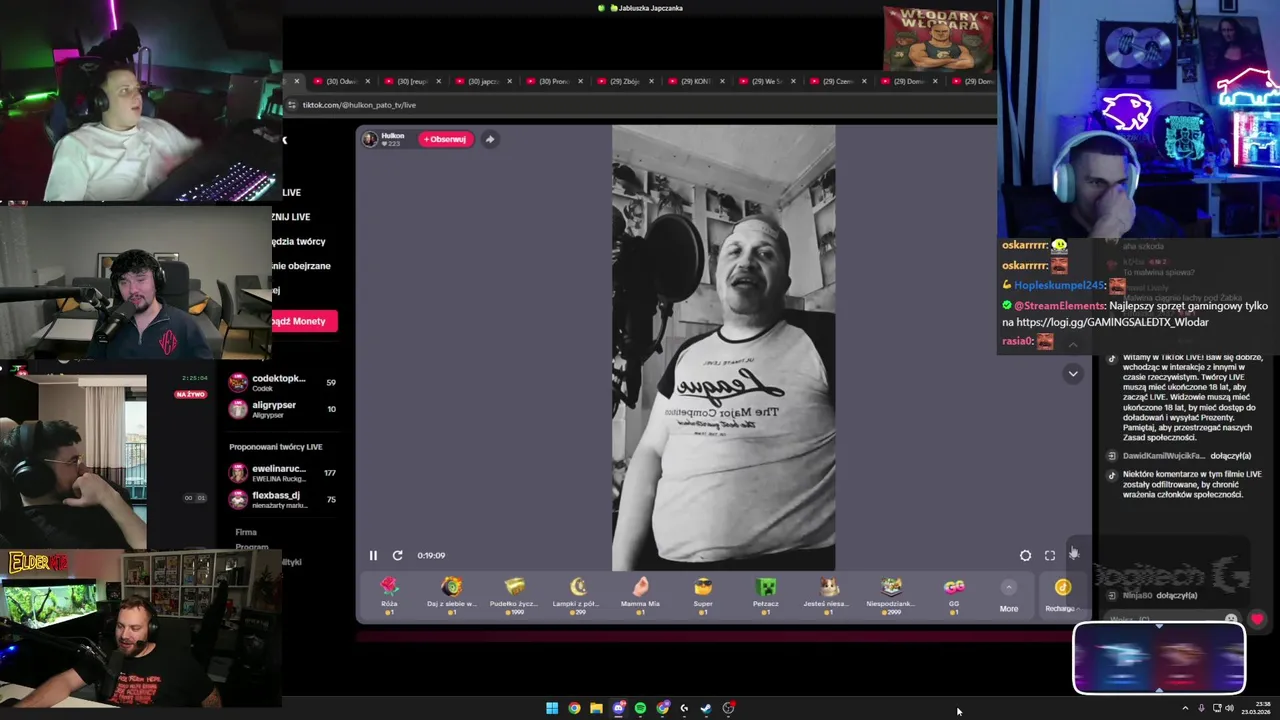Send the Jesteś niesa... cat gift

(828, 594)
